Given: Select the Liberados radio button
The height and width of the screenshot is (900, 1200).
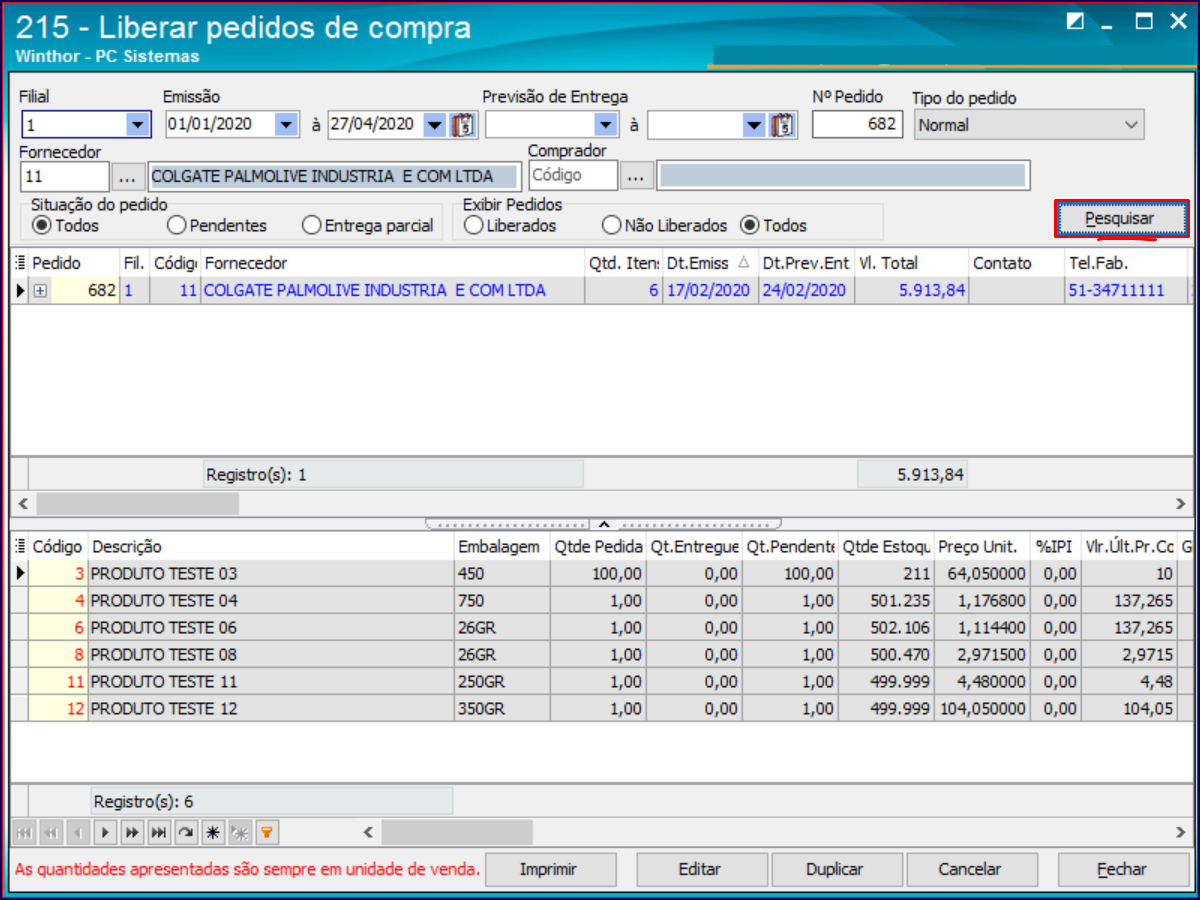Looking at the screenshot, I should tap(474, 225).
